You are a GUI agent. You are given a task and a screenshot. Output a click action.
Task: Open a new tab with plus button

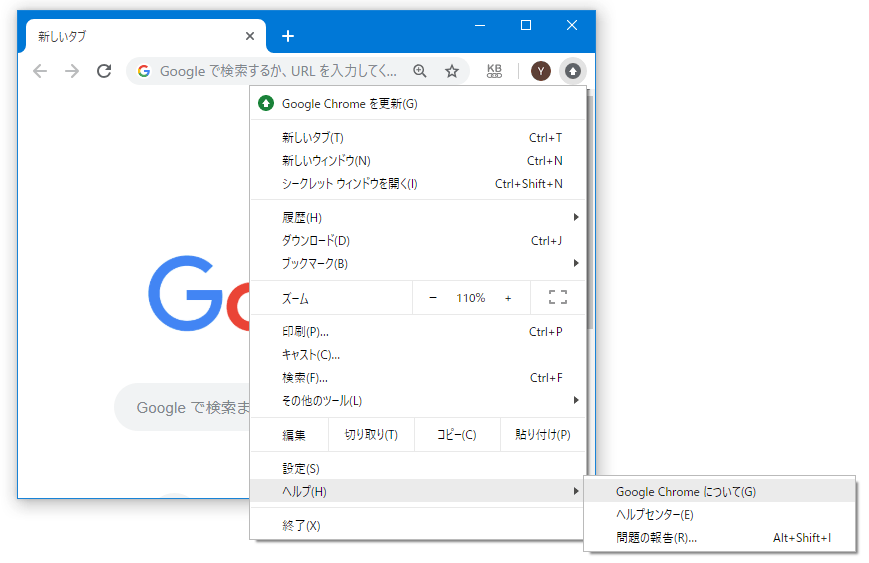click(288, 36)
